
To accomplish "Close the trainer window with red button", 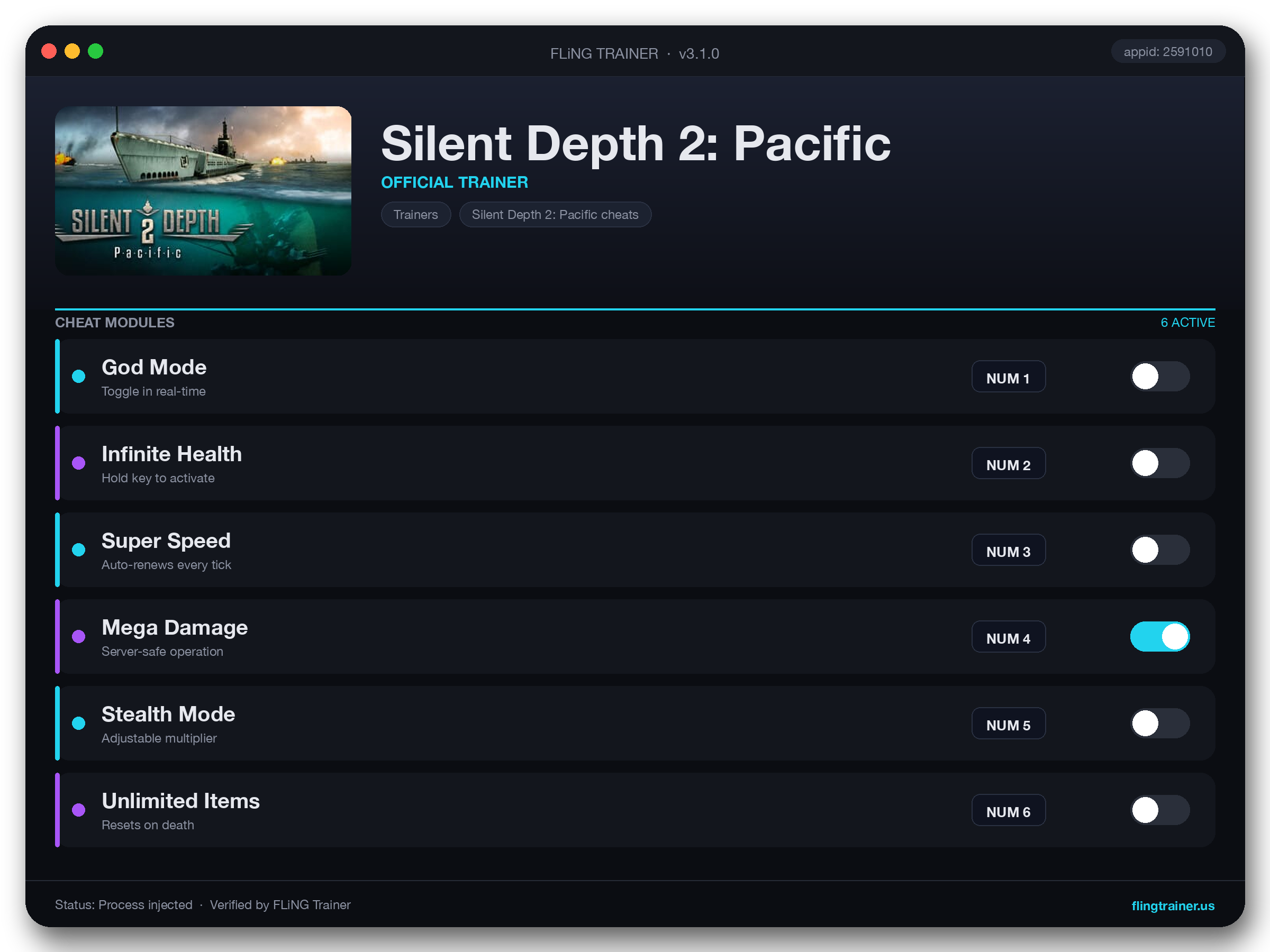I will [49, 52].
